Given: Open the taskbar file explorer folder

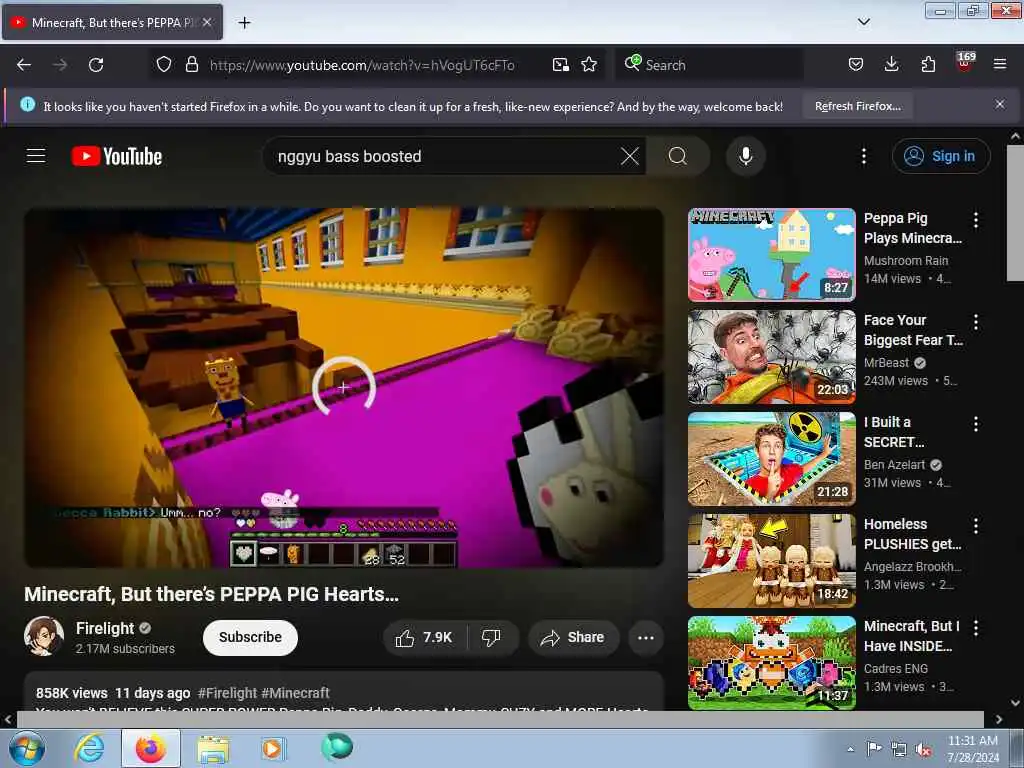Looking at the screenshot, I should click(x=213, y=748).
